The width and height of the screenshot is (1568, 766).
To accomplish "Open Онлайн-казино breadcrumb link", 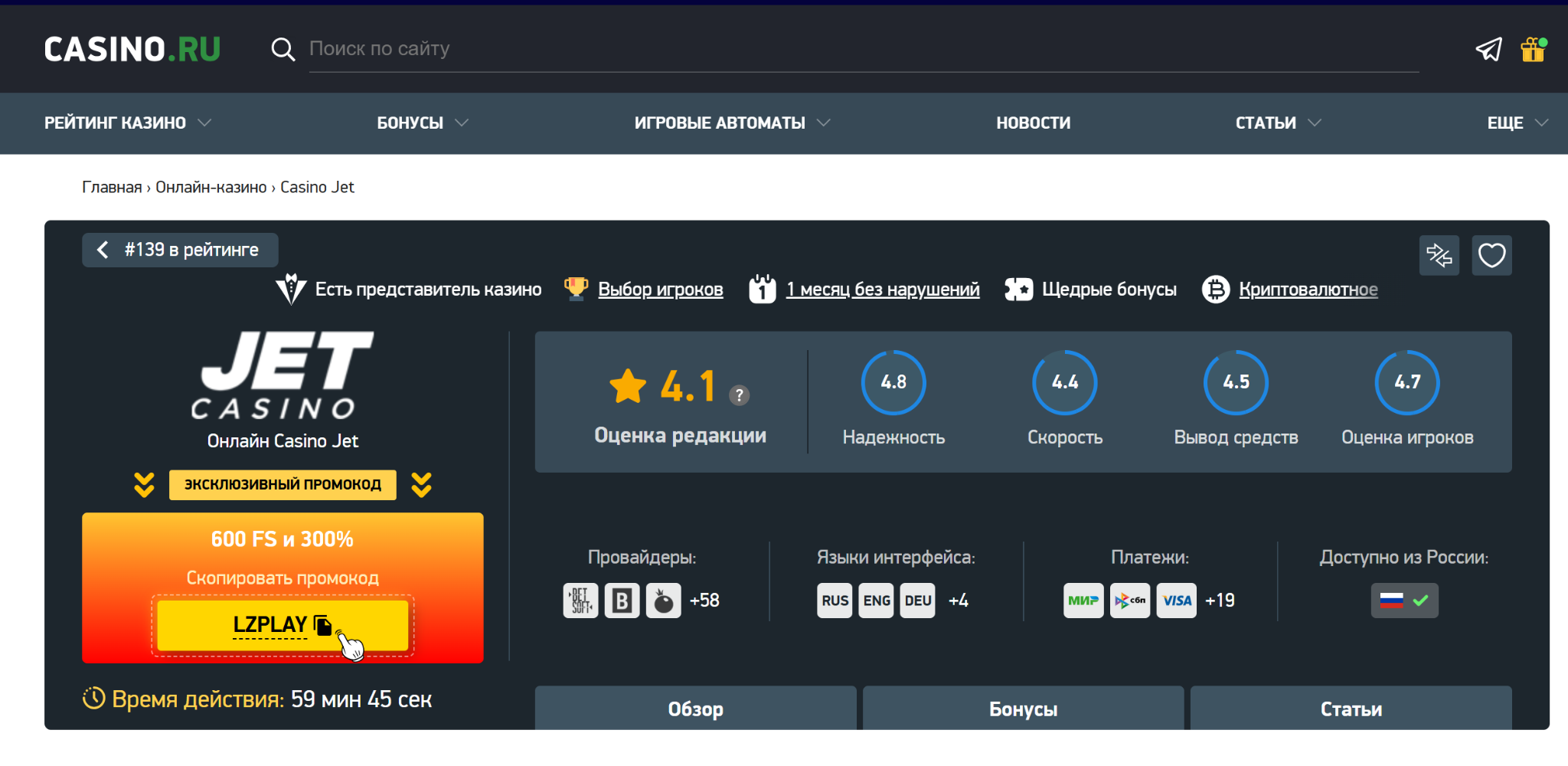I will 211,188.
